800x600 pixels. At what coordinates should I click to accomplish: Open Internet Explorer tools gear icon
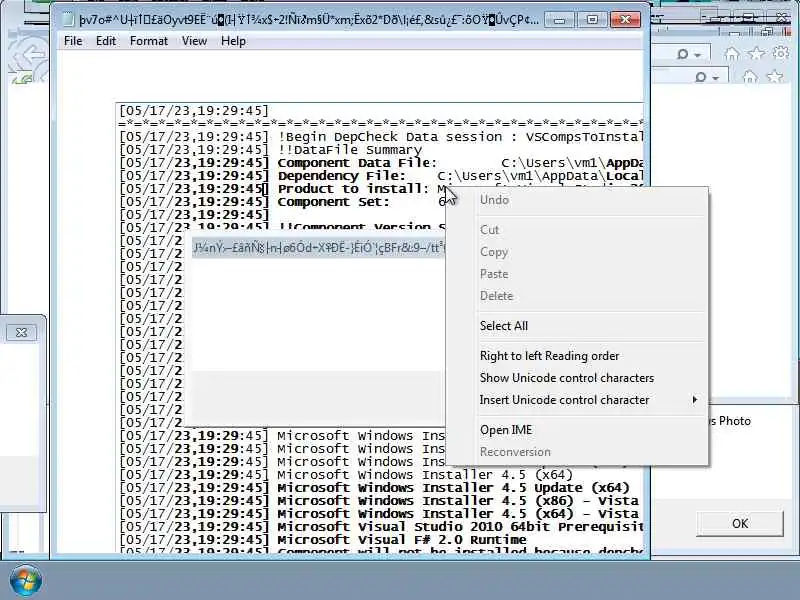click(781, 53)
